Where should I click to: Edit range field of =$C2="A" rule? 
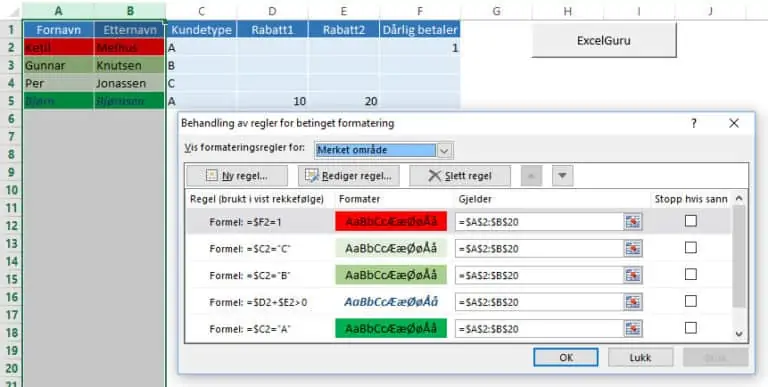click(539, 329)
